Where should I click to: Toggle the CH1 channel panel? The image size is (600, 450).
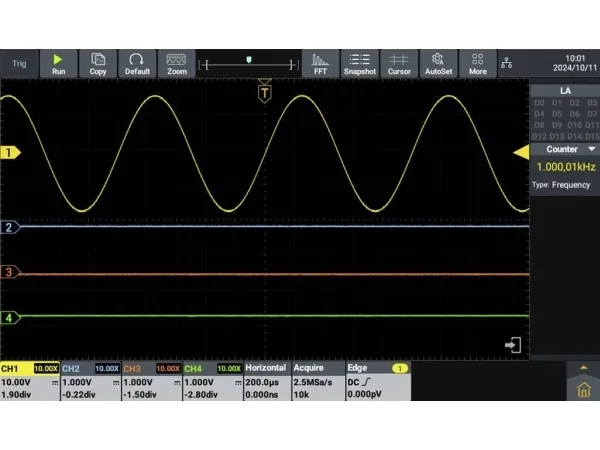[x=30, y=382]
